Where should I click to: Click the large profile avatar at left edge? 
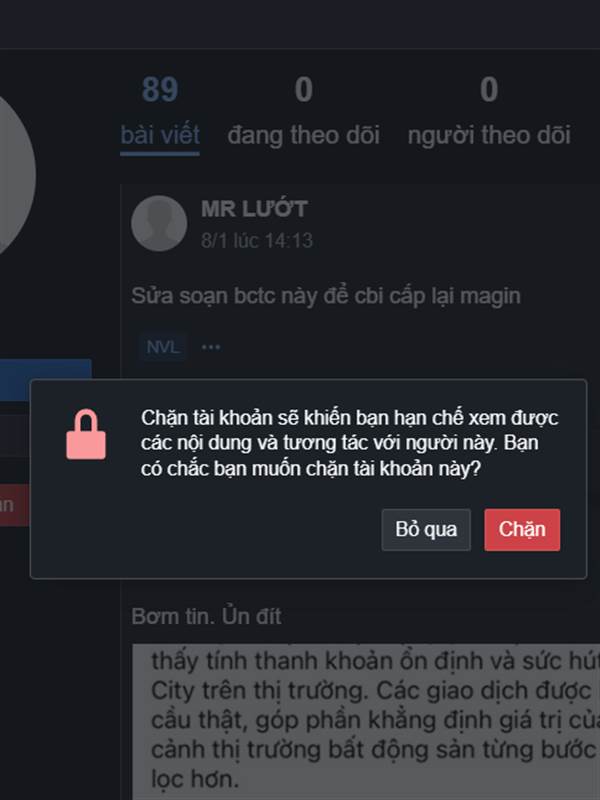pos(15,173)
